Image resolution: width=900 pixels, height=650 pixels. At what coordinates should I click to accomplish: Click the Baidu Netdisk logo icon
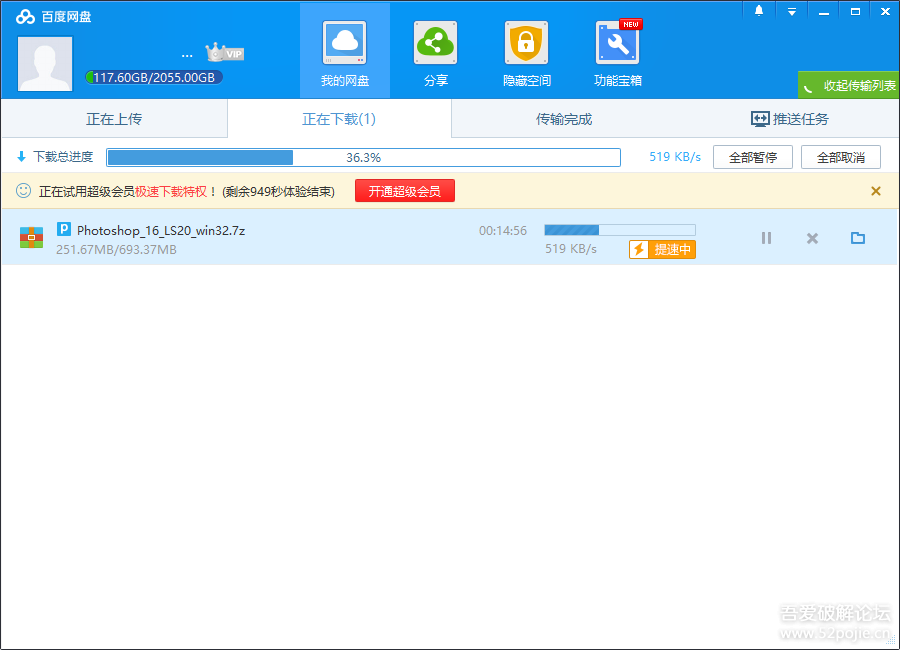(x=25, y=17)
